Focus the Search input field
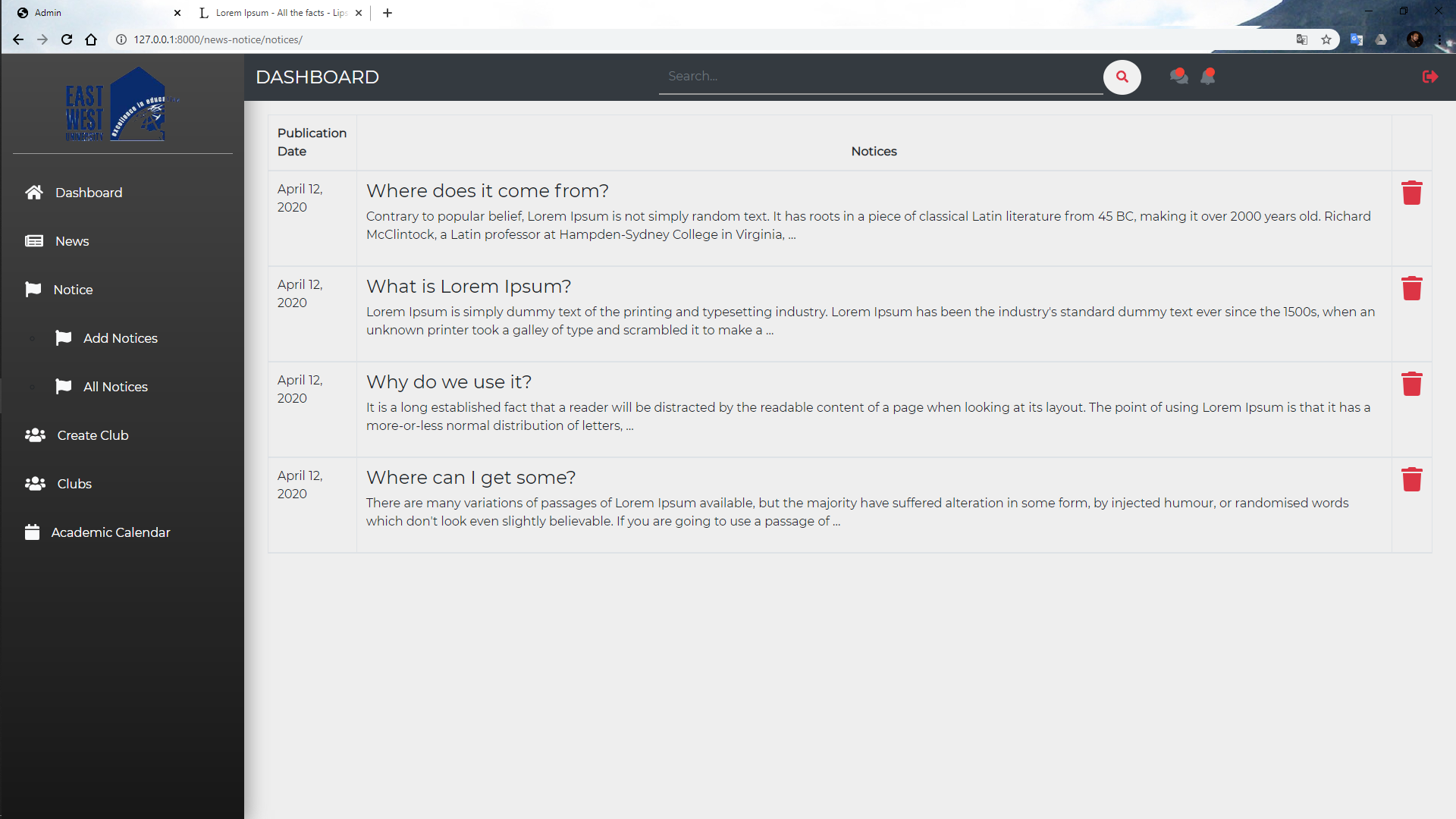Image resolution: width=1456 pixels, height=819 pixels. pos(880,77)
